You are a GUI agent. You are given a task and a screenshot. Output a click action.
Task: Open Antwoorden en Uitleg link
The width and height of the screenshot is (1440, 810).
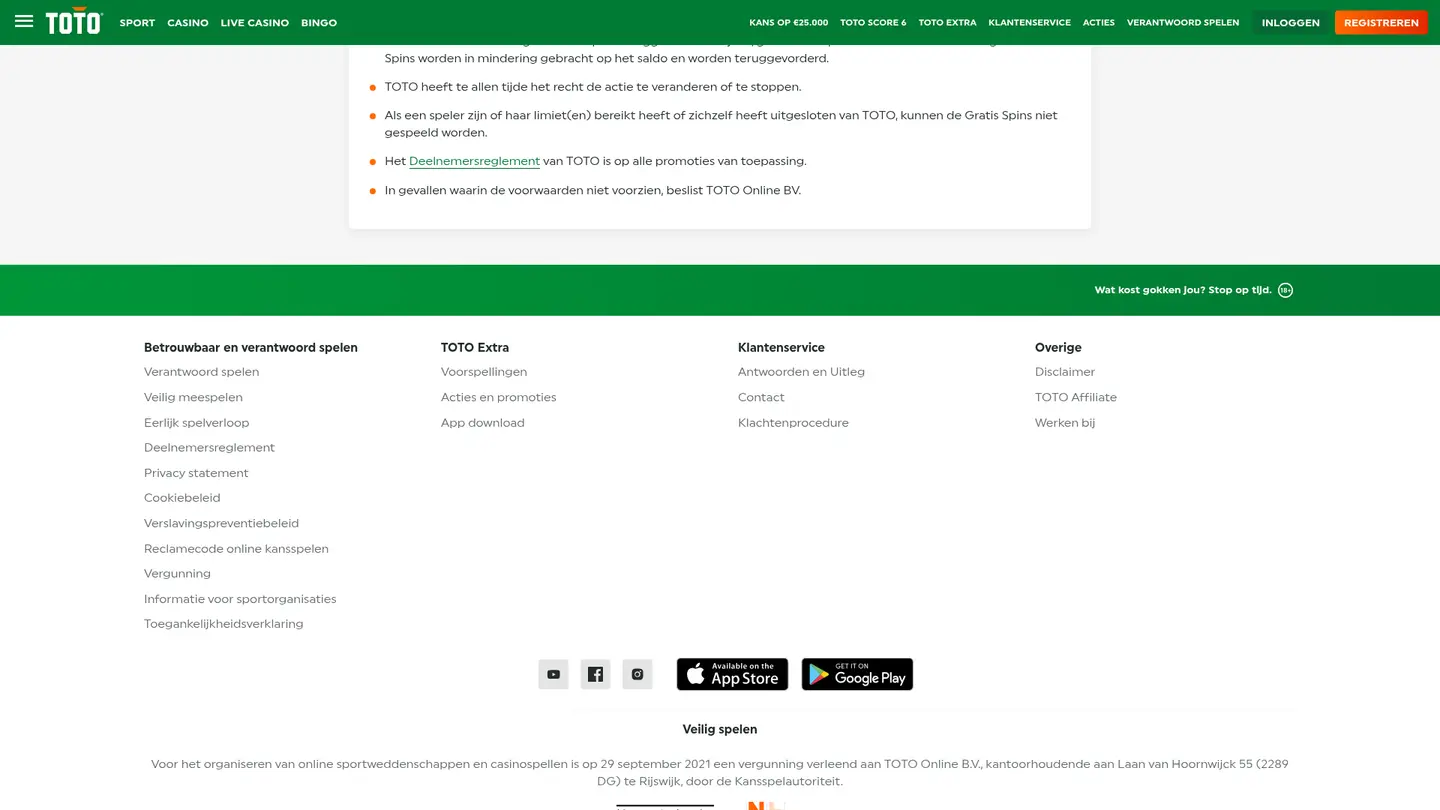pyautogui.click(x=801, y=372)
